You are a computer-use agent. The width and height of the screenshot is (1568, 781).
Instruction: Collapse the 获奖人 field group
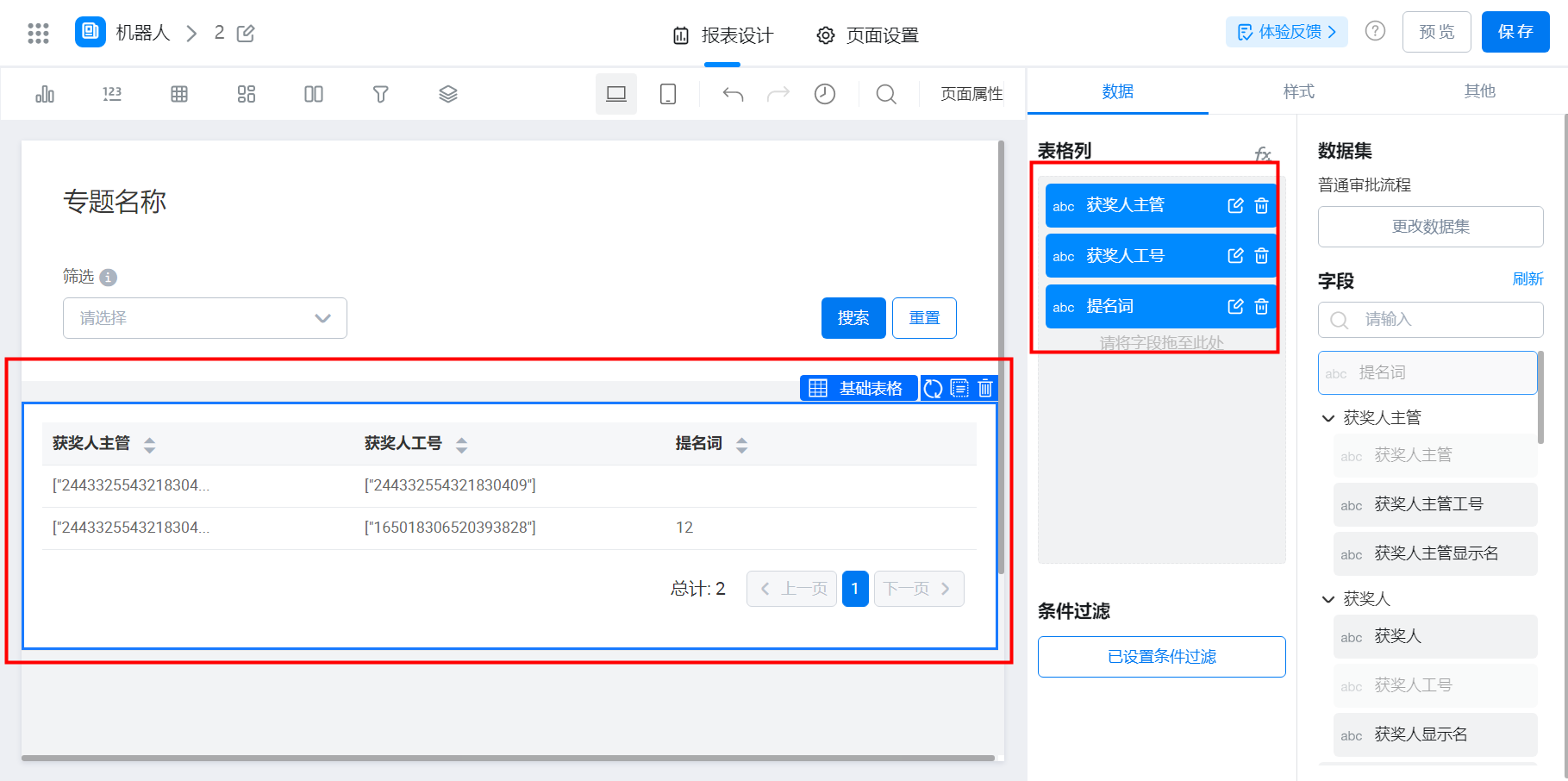[1328, 599]
